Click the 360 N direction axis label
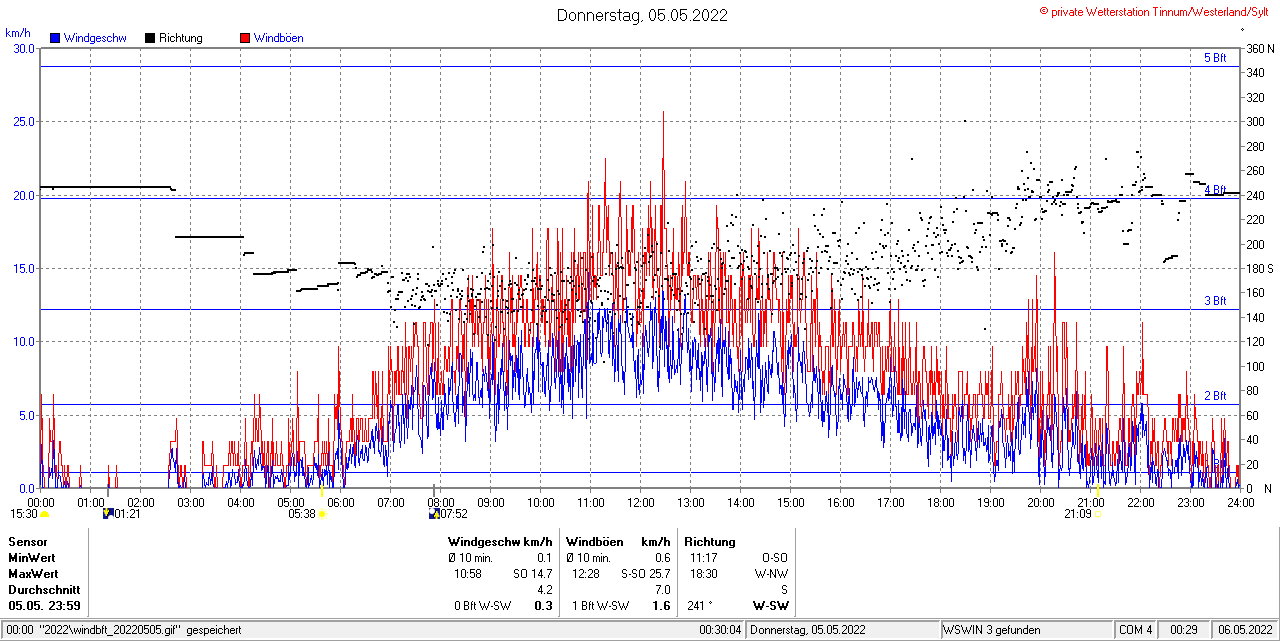 pos(1259,48)
